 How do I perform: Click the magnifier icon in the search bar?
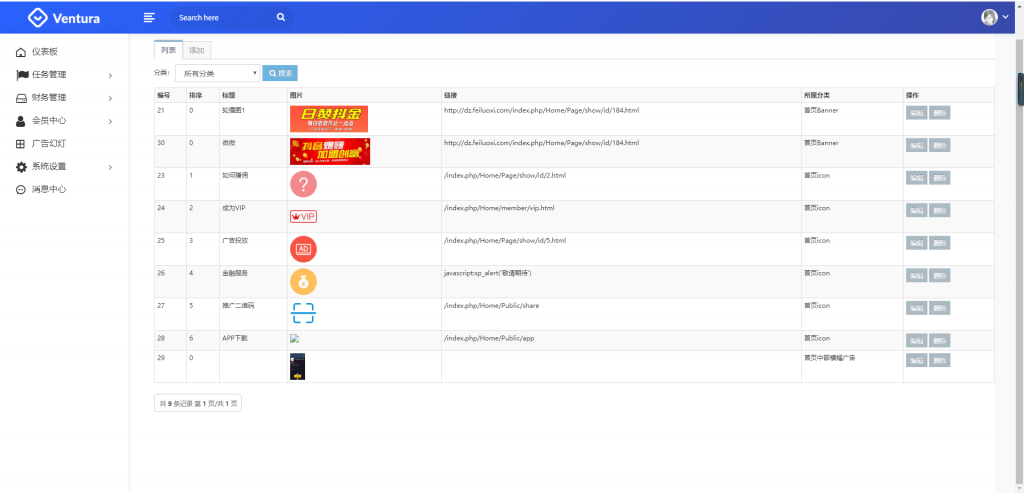click(281, 17)
